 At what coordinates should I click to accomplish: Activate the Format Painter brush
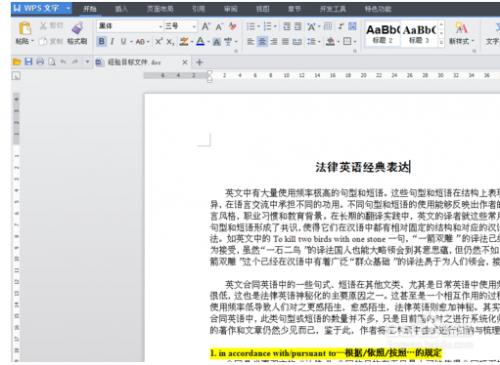click(77, 28)
